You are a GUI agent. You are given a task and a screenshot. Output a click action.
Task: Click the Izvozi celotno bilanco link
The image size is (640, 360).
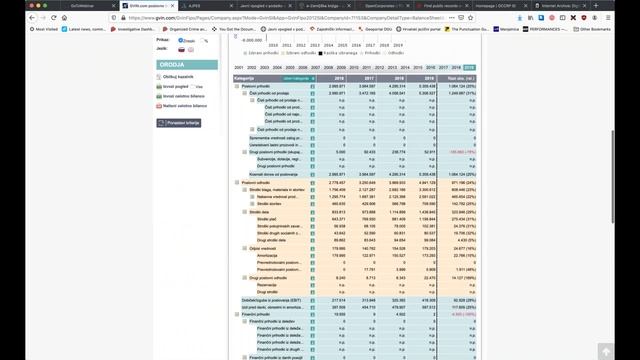point(184,96)
